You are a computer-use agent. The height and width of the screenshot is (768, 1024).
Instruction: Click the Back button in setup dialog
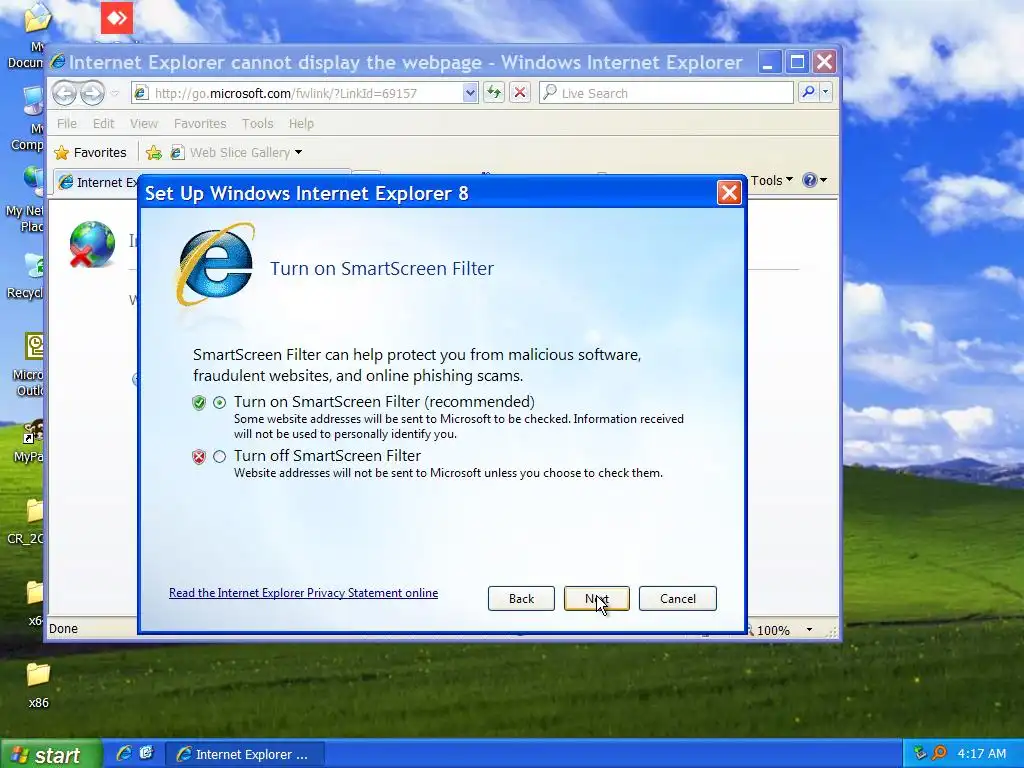tap(521, 598)
